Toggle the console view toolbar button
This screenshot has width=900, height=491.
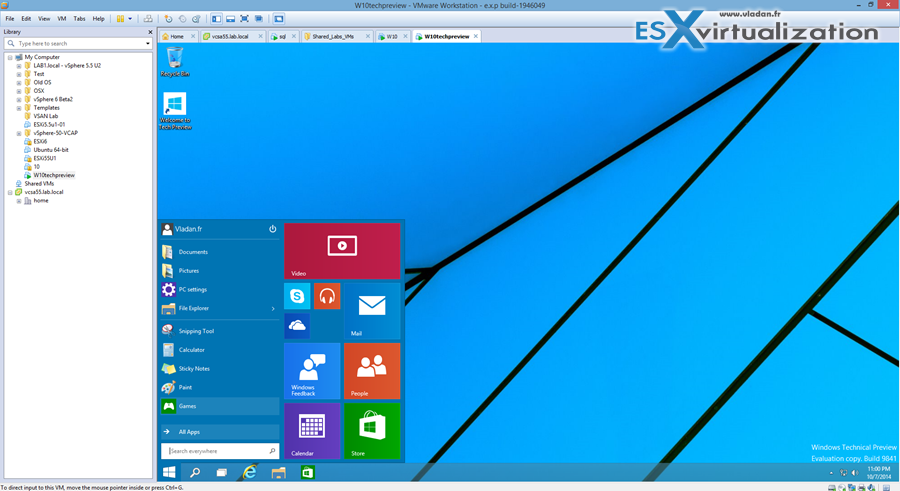pyautogui.click(x=279, y=18)
